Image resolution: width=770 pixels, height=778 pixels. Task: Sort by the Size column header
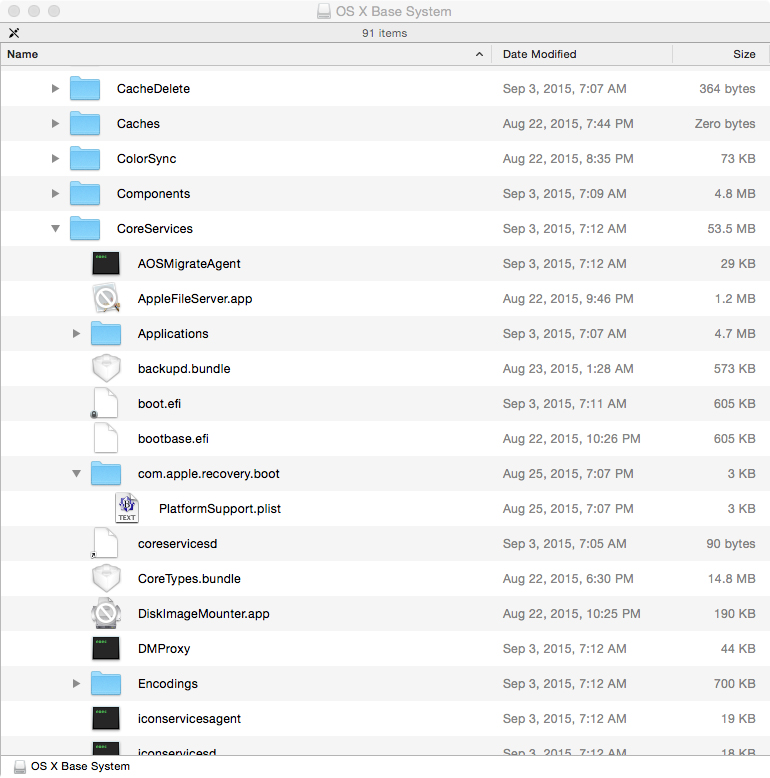[x=721, y=54]
